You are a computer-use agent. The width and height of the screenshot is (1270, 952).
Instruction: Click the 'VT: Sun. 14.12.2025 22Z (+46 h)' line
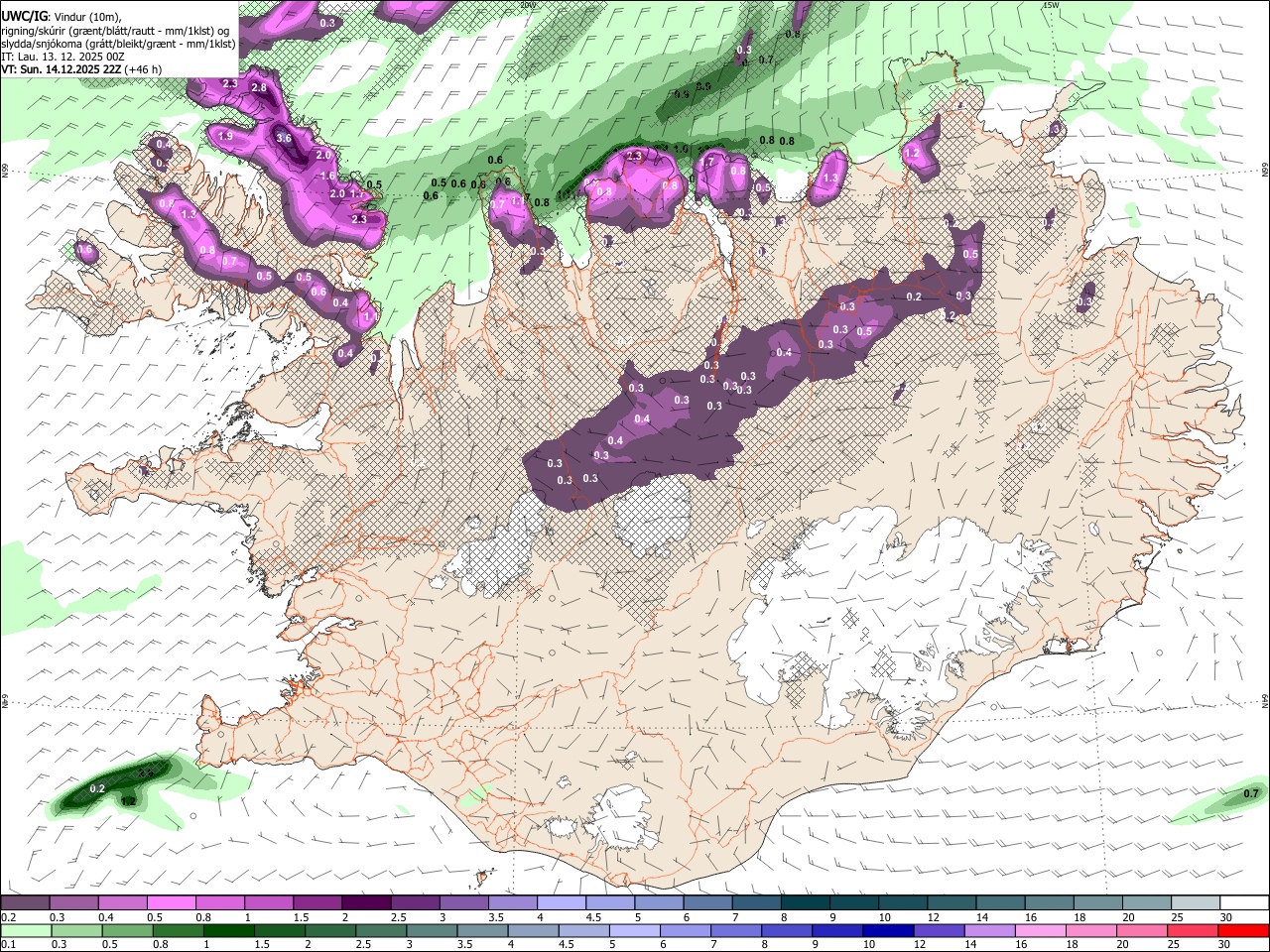82,69
